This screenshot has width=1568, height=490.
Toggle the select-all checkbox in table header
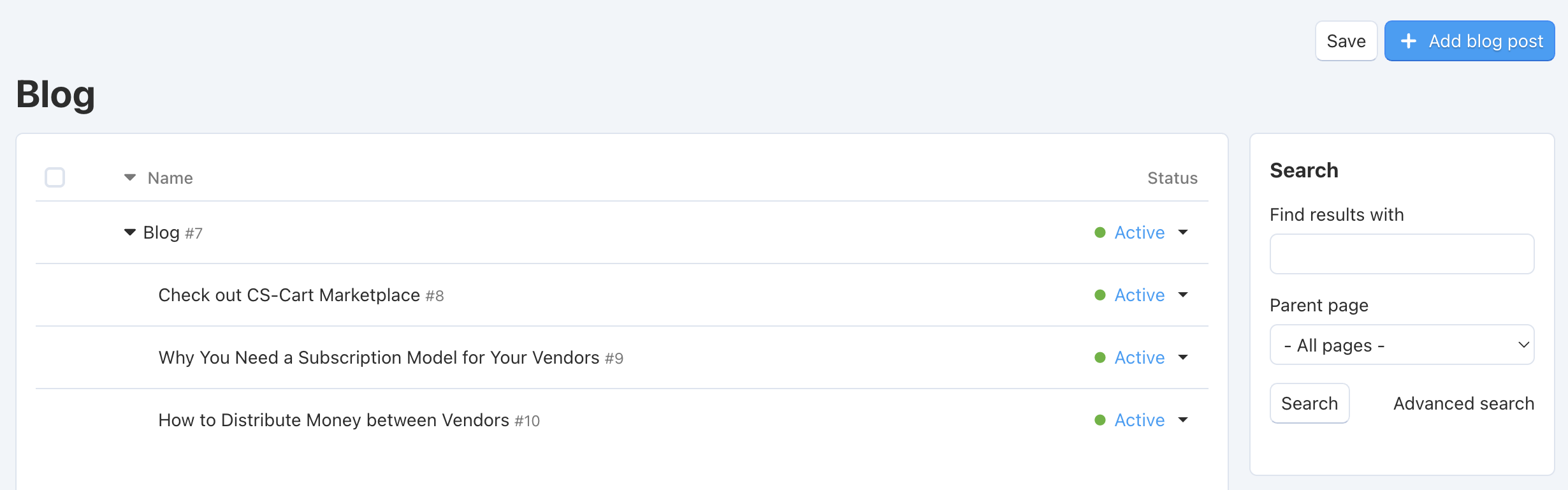point(55,177)
